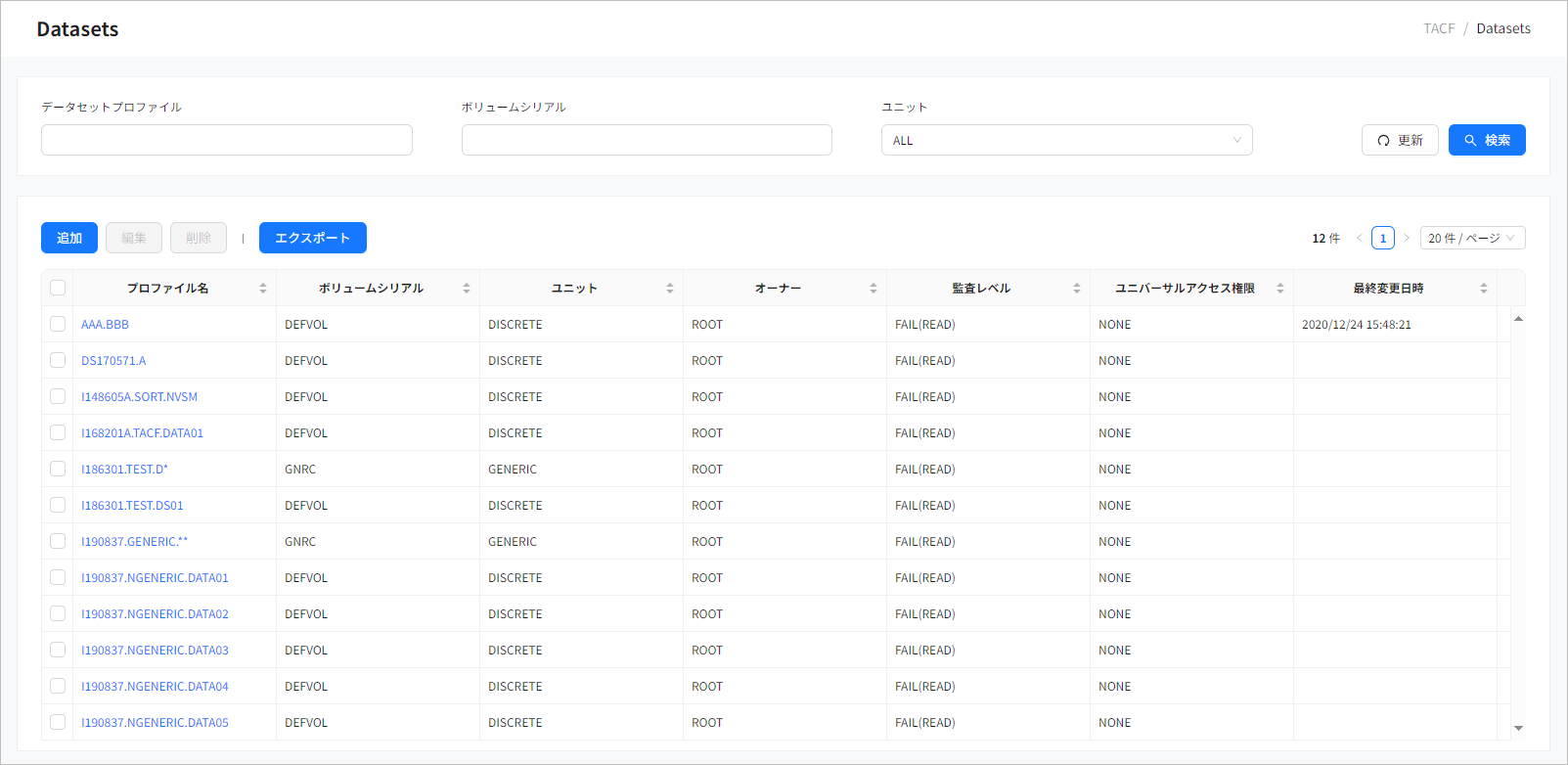Open the I186301.TEST.DS01 profile link
Viewport: 1568px width, 765px height.
[132, 506]
